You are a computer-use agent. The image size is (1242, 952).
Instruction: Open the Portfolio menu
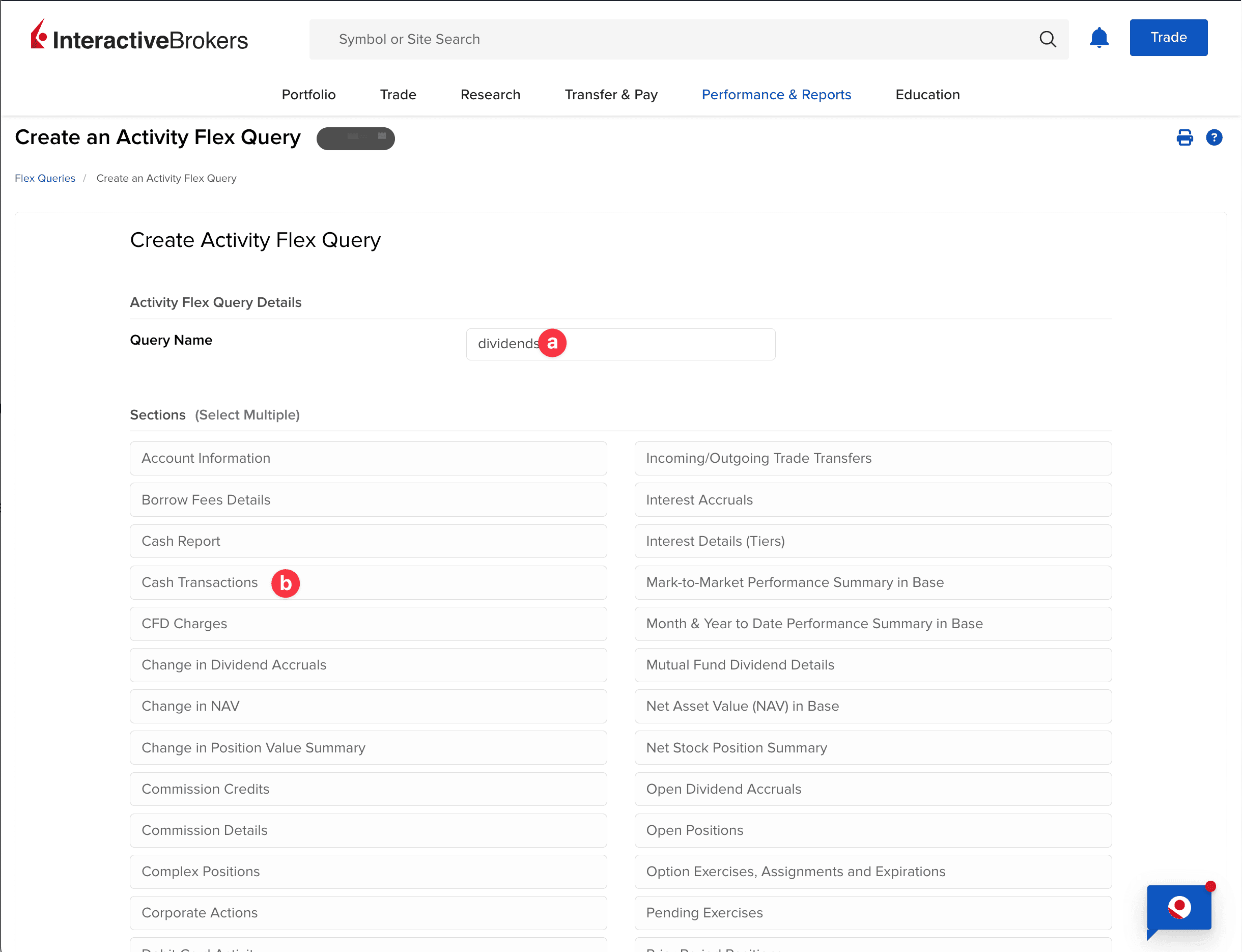click(308, 95)
